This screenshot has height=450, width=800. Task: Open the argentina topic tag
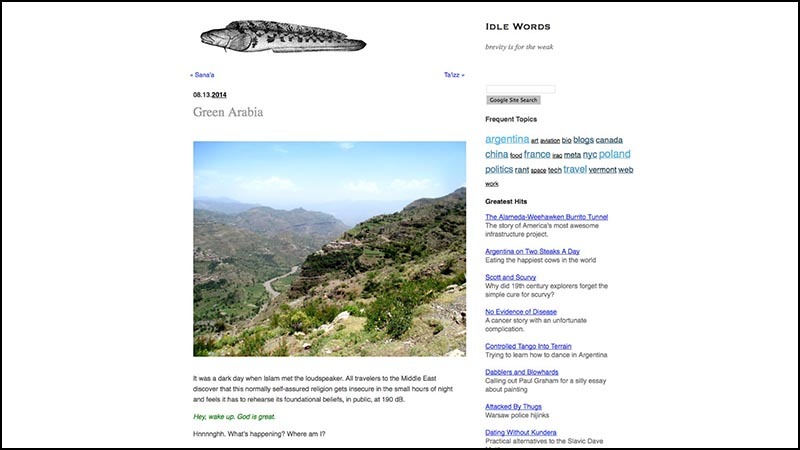(x=507, y=139)
